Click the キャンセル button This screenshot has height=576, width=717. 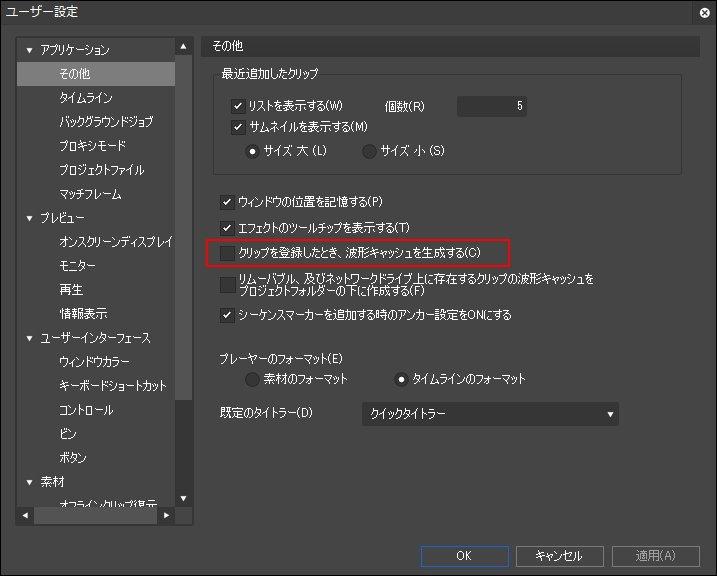[x=560, y=556]
